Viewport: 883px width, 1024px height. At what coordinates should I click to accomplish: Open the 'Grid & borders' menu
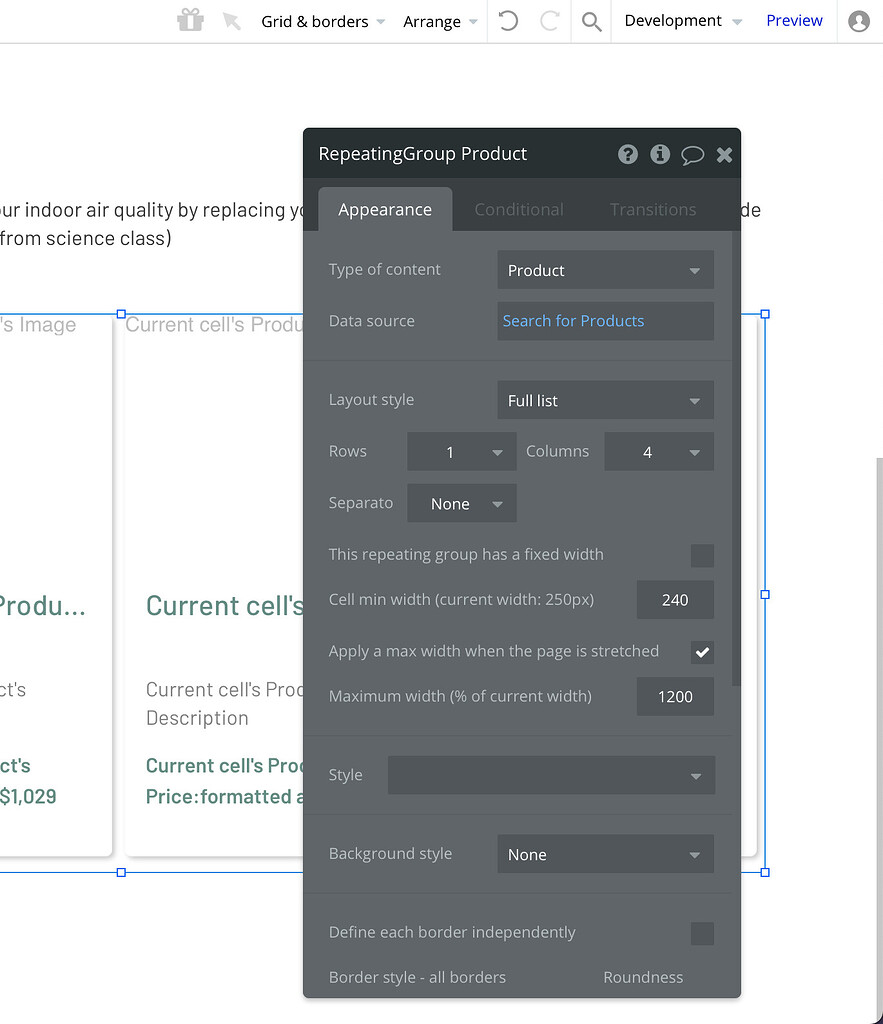coord(315,20)
